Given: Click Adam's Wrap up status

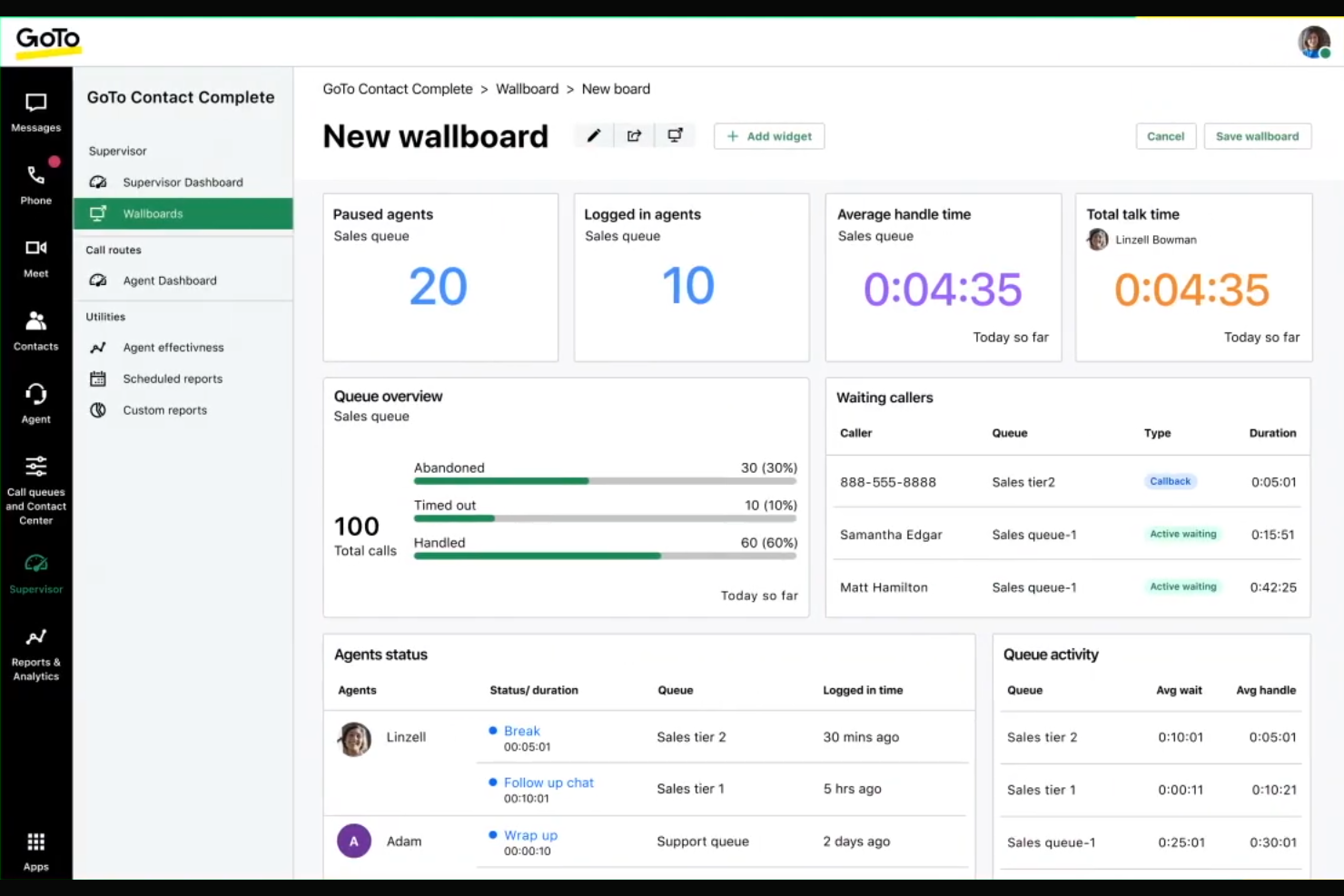Looking at the screenshot, I should [530, 835].
